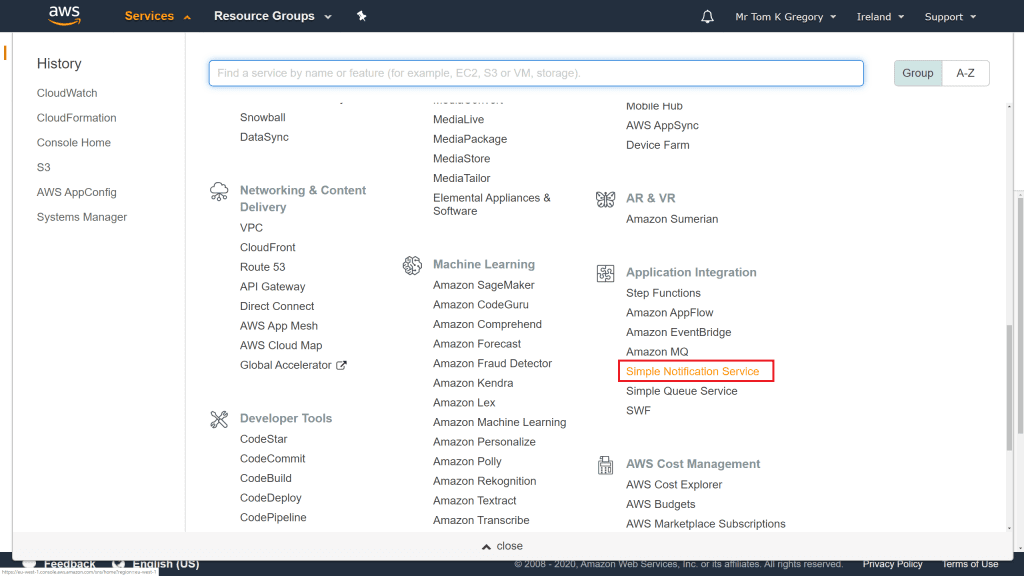Screen dimensions: 1024x576
Task: Click the Networking & Content Delivery icon
Action: tap(219, 191)
